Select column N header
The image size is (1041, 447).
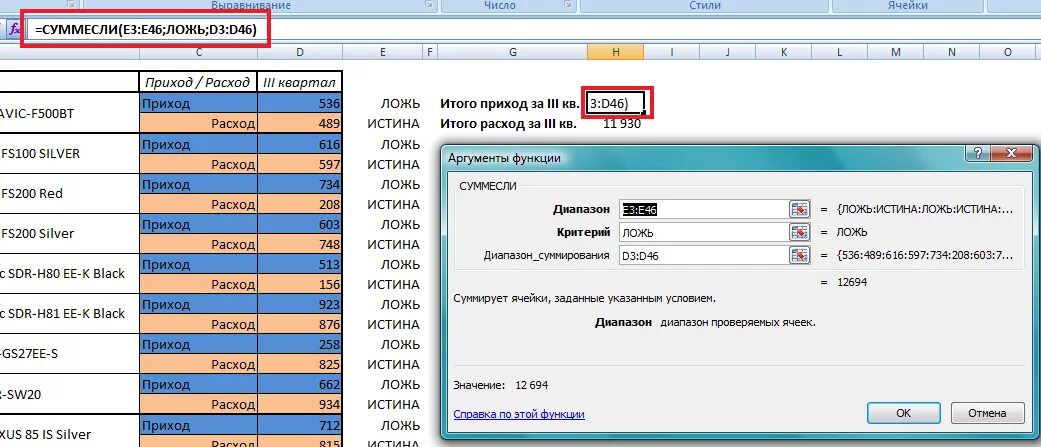click(x=952, y=52)
